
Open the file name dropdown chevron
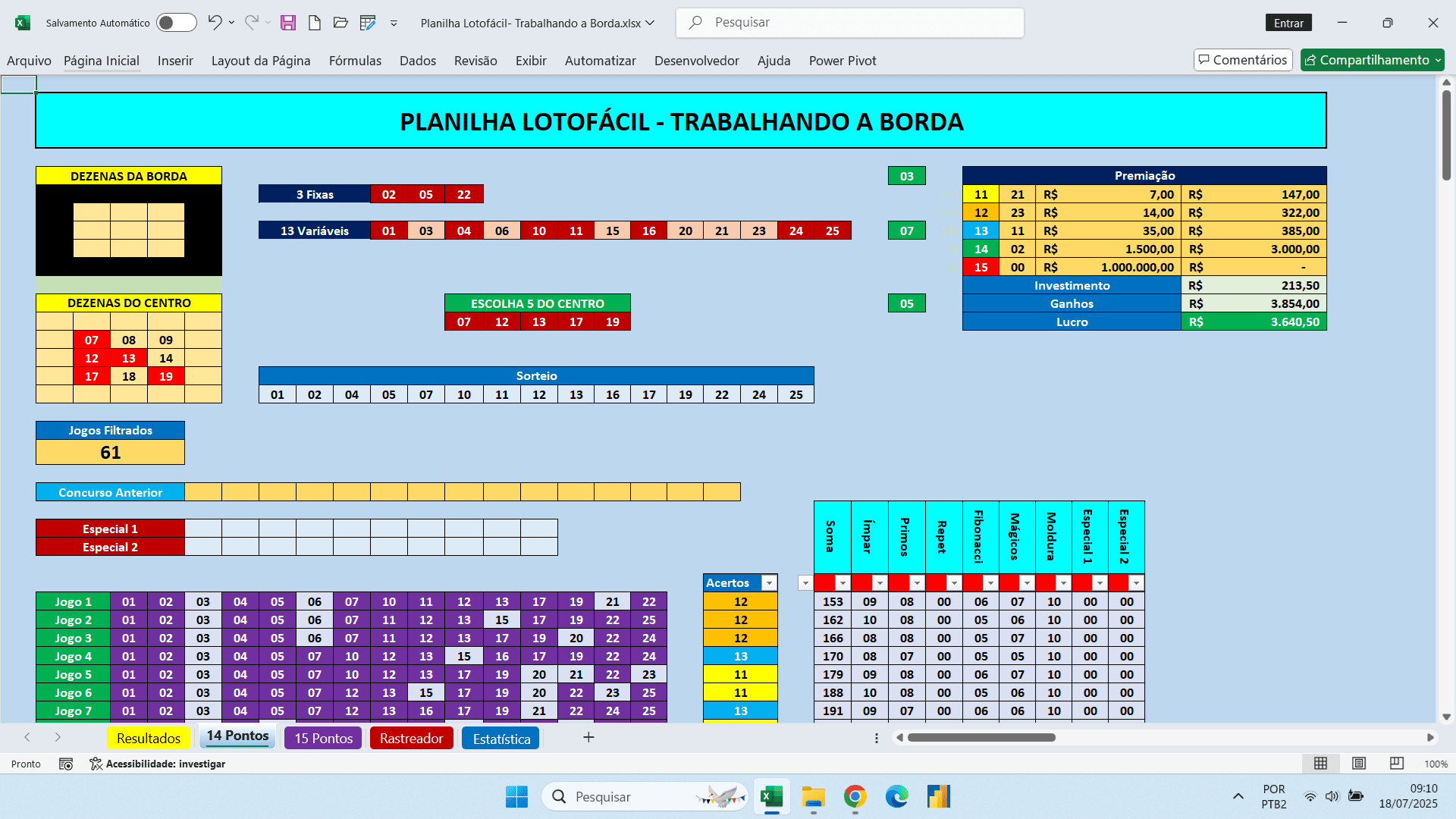tap(650, 23)
